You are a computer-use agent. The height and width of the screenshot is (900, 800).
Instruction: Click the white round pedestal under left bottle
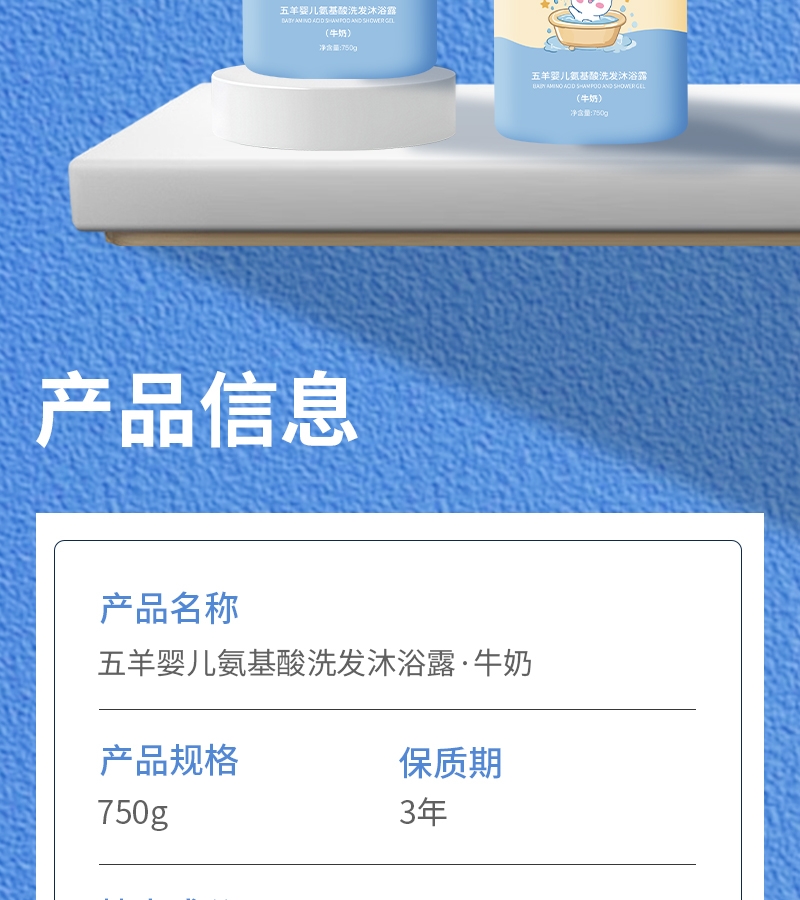[x=333, y=107]
